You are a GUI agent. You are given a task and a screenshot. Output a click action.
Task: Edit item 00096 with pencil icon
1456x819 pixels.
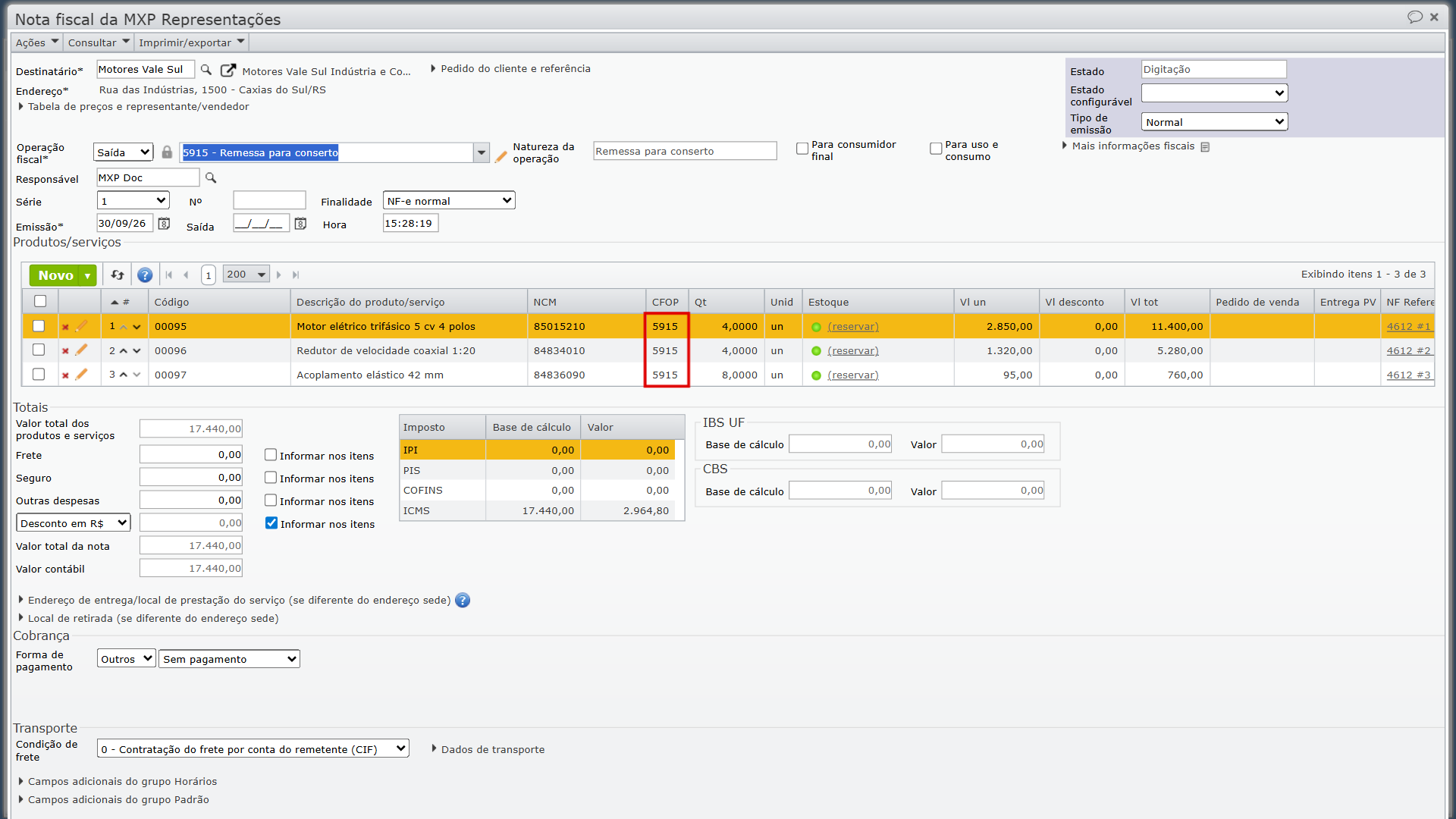point(81,350)
